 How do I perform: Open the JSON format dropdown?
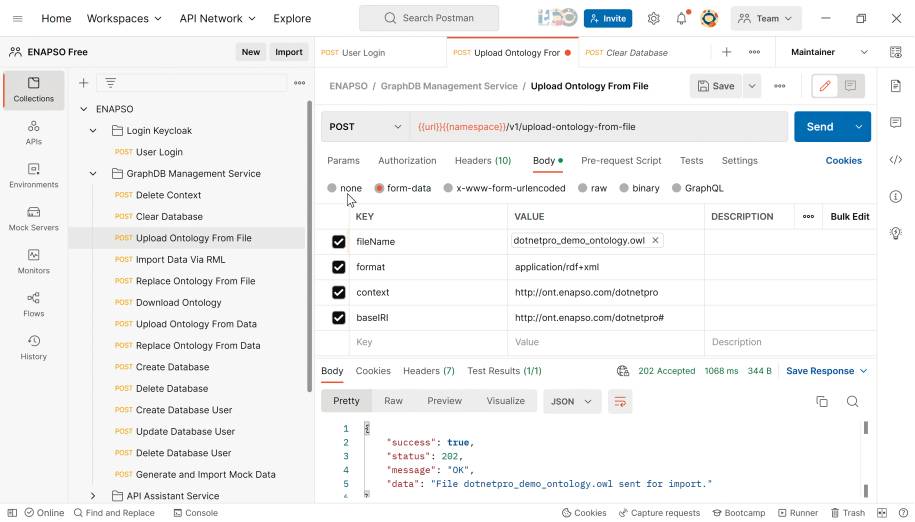(571, 402)
